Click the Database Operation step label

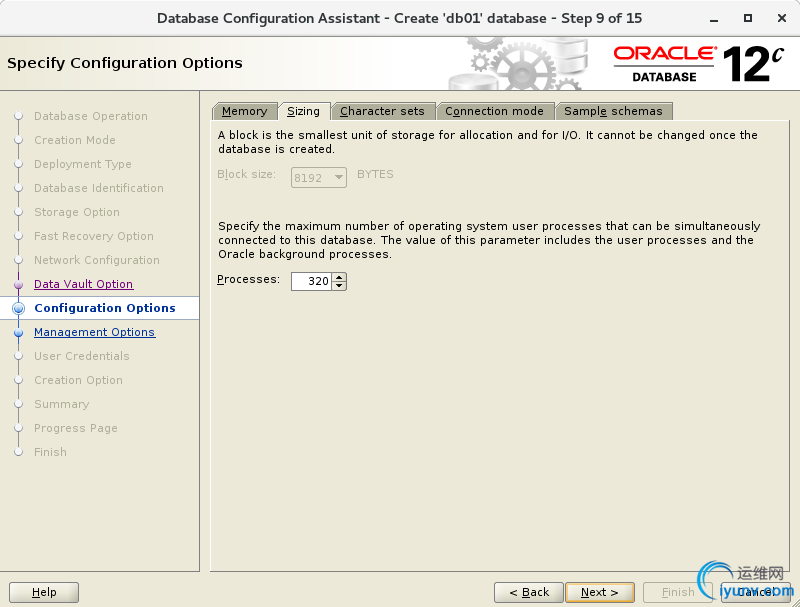tap(91, 116)
